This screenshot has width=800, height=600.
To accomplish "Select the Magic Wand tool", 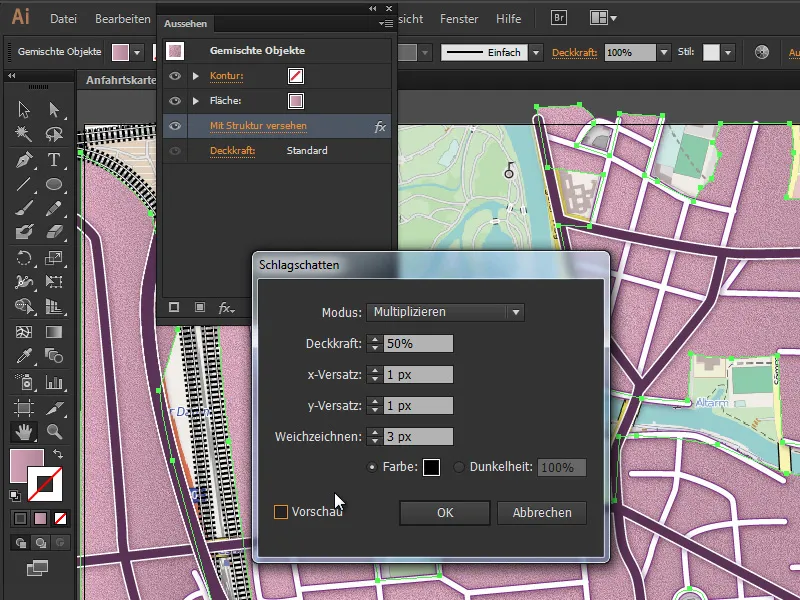I will tap(24, 134).
